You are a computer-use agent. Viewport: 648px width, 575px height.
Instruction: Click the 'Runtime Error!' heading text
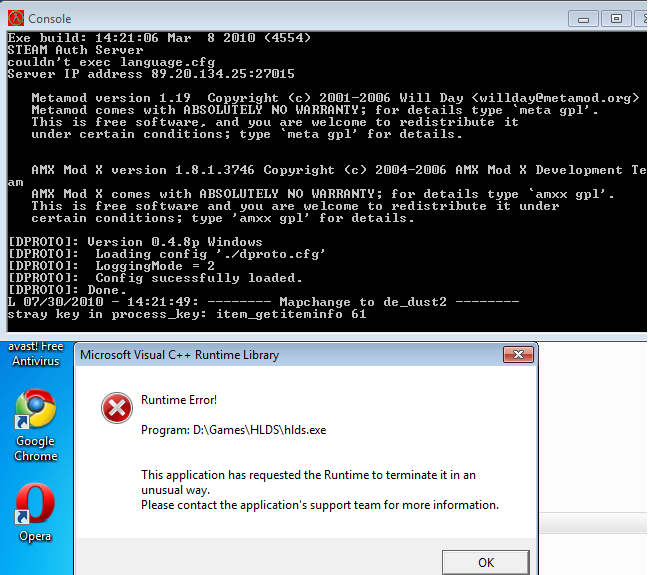[x=179, y=400]
